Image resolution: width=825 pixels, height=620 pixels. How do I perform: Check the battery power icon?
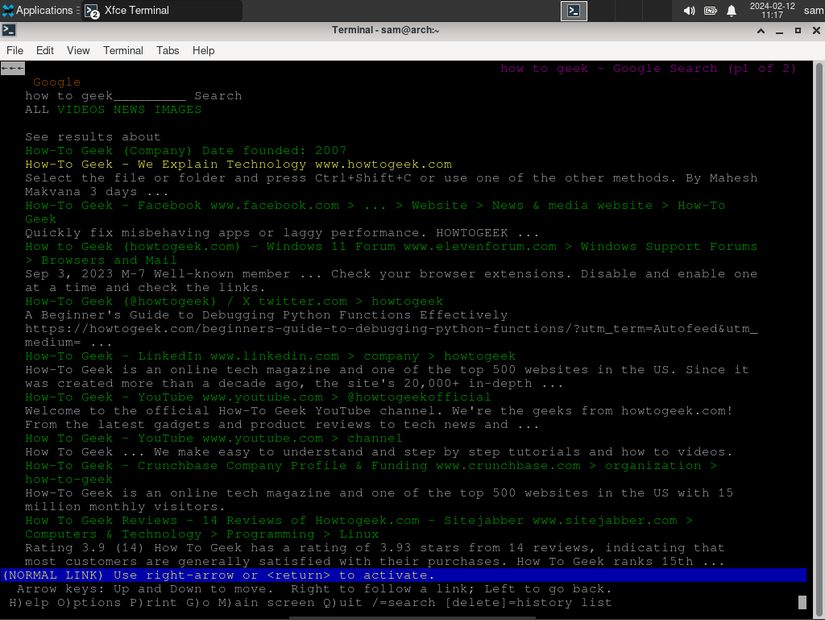click(710, 11)
